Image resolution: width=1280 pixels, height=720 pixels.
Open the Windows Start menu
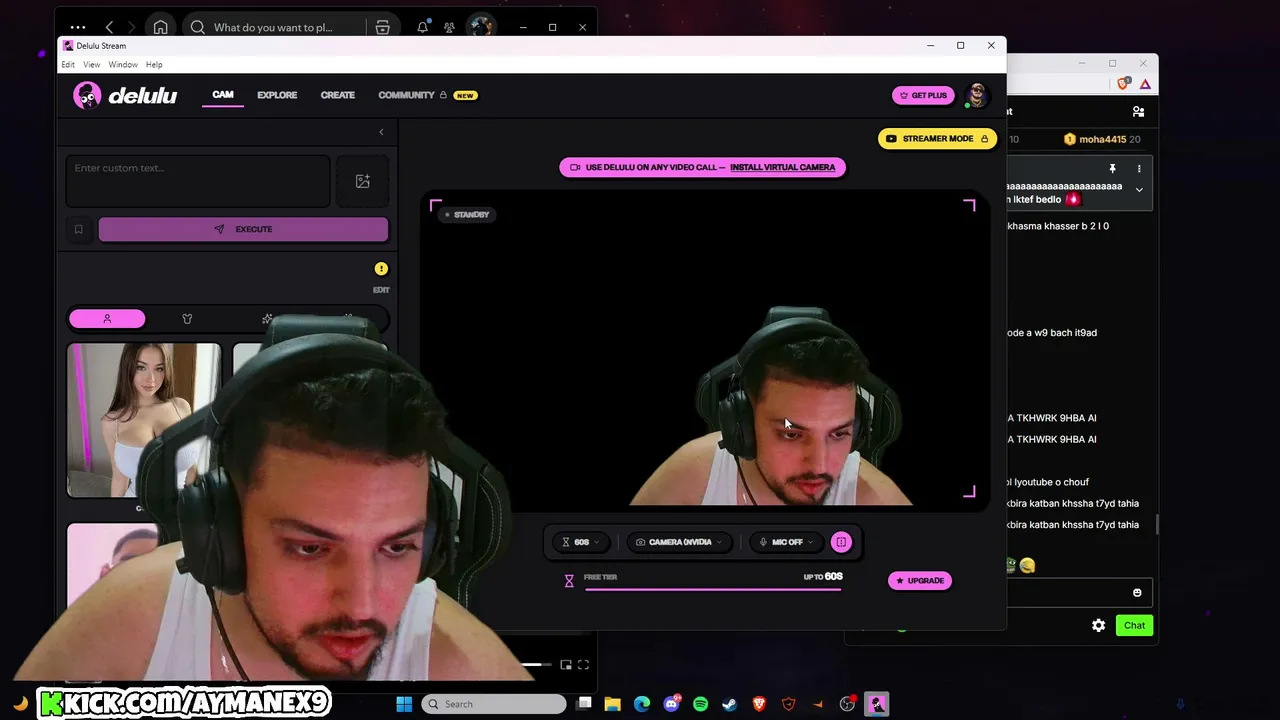[x=404, y=704]
